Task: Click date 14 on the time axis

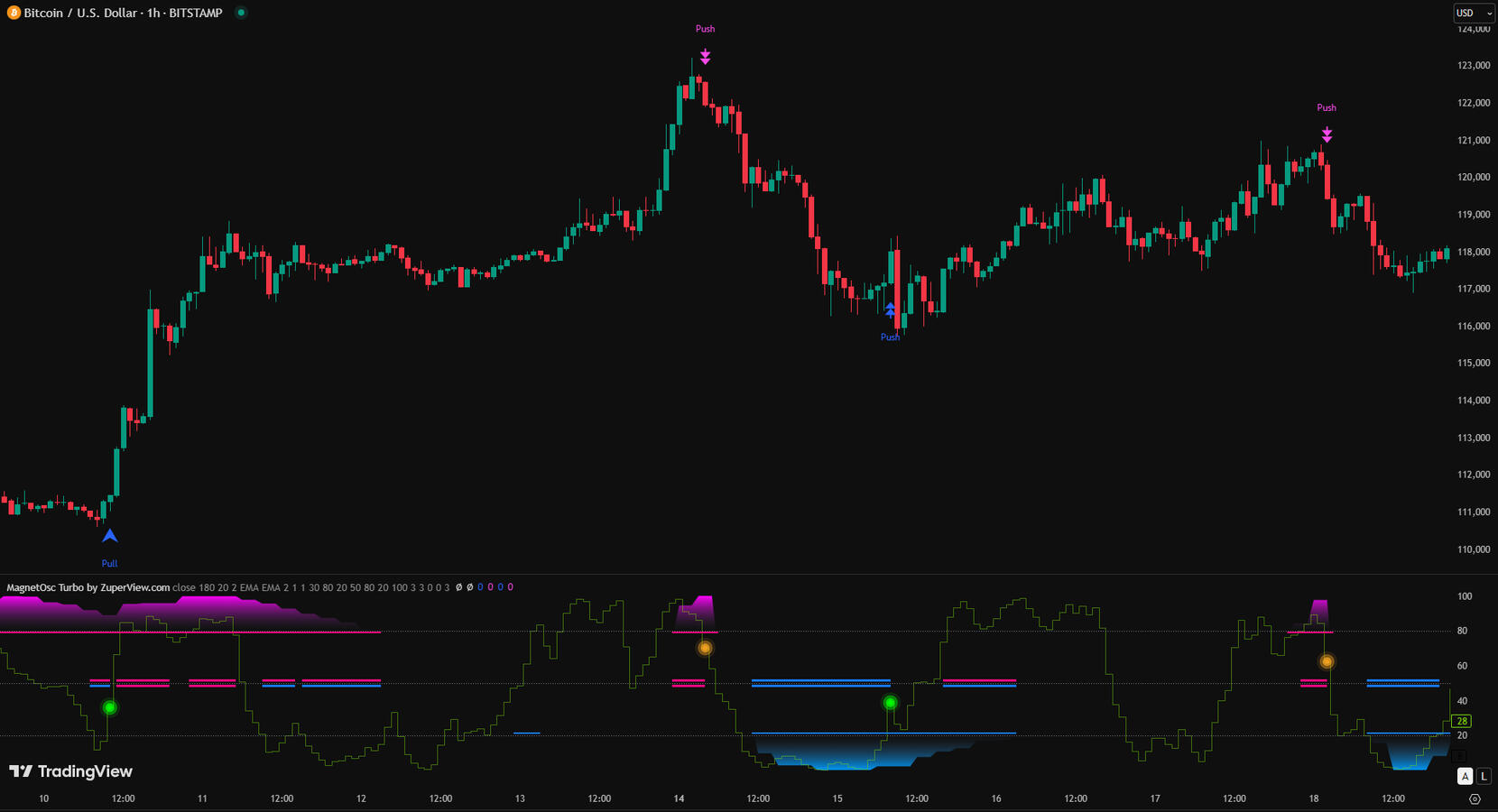Action: pyautogui.click(x=679, y=798)
